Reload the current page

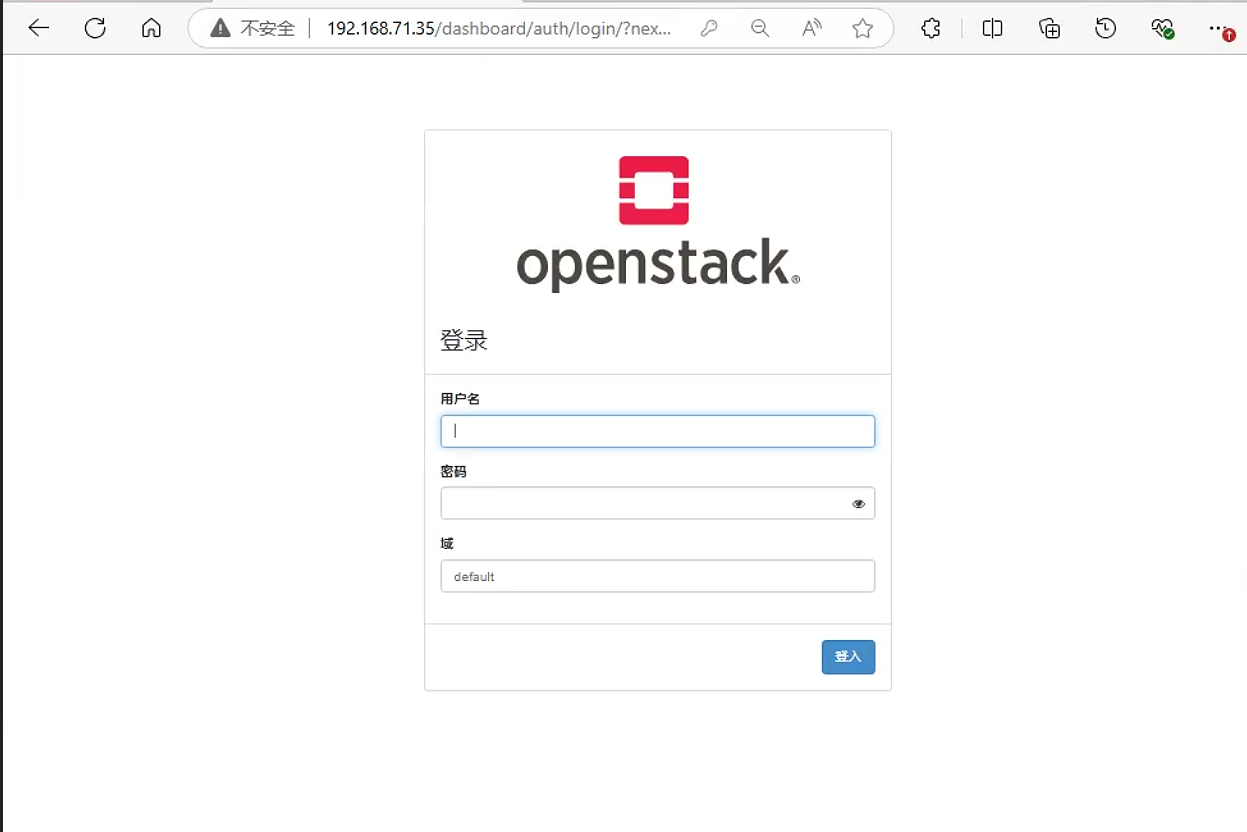click(95, 29)
